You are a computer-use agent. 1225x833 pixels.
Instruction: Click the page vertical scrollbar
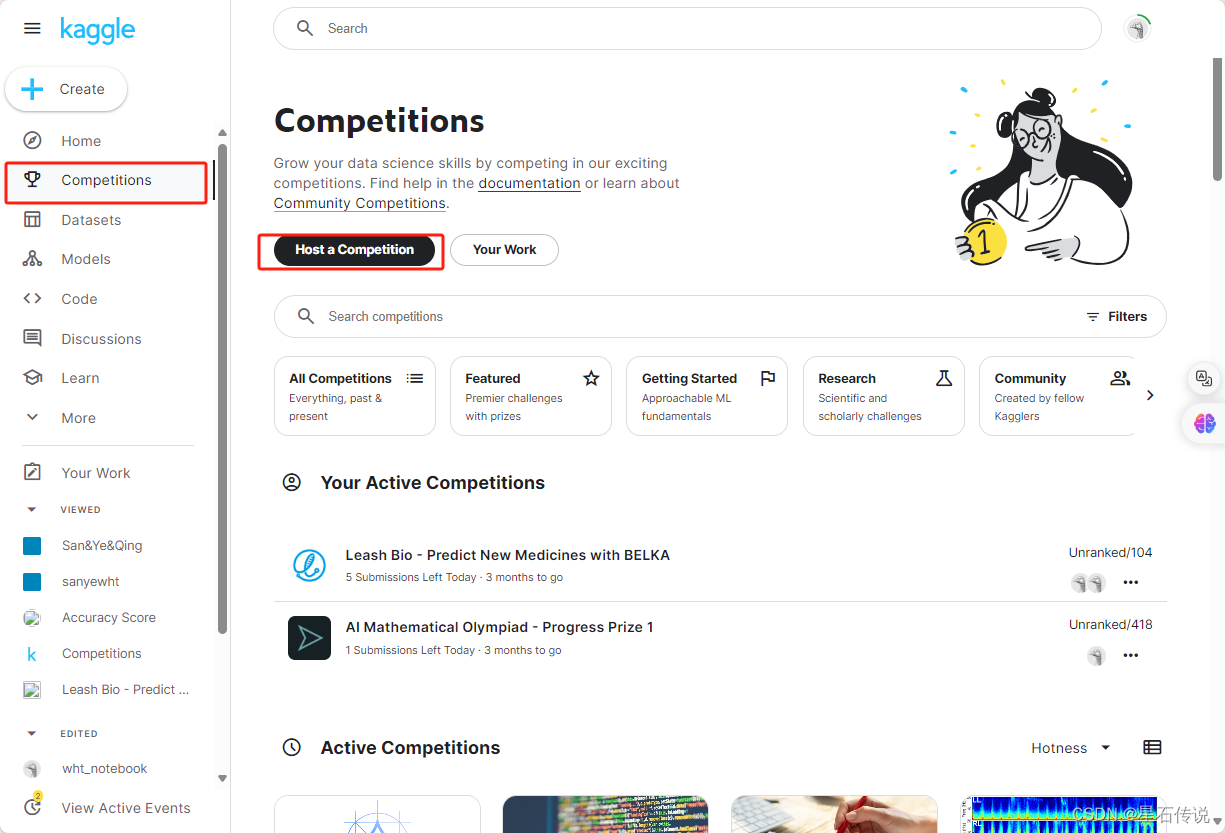click(x=1217, y=118)
